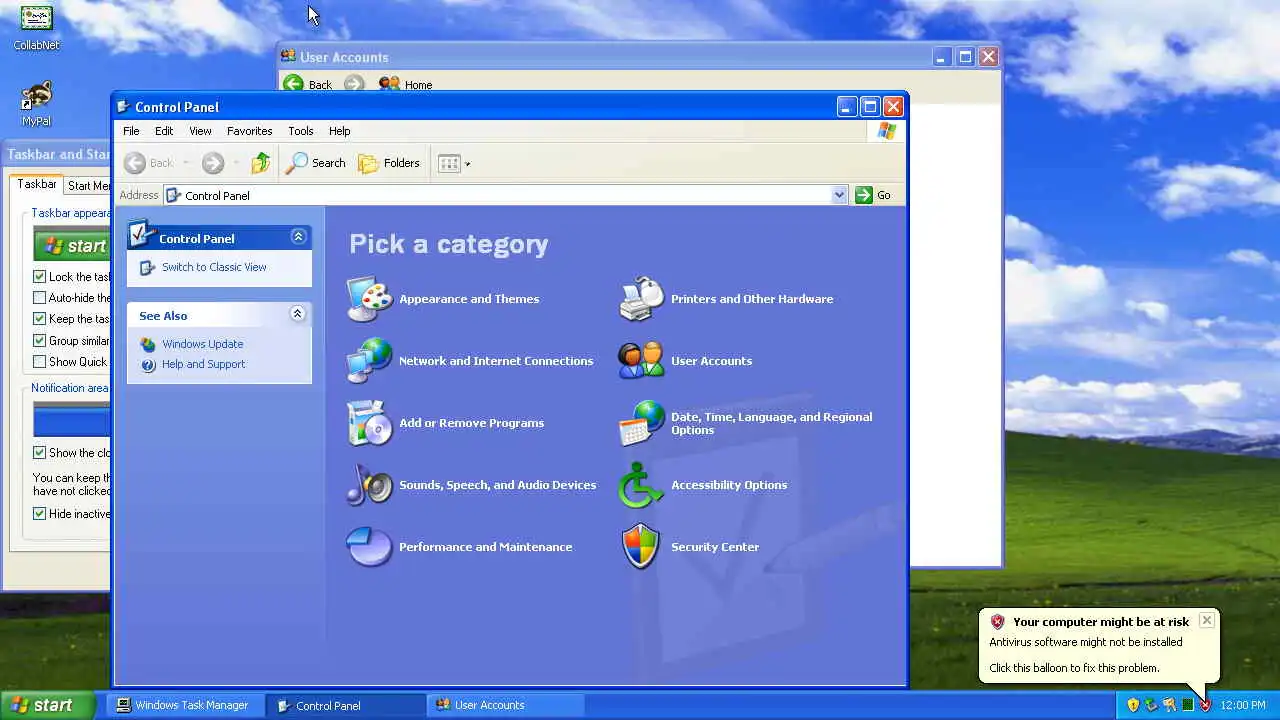This screenshot has height=720, width=1280.
Task: Open the Appearance and Themes category icon
Action: tap(369, 299)
